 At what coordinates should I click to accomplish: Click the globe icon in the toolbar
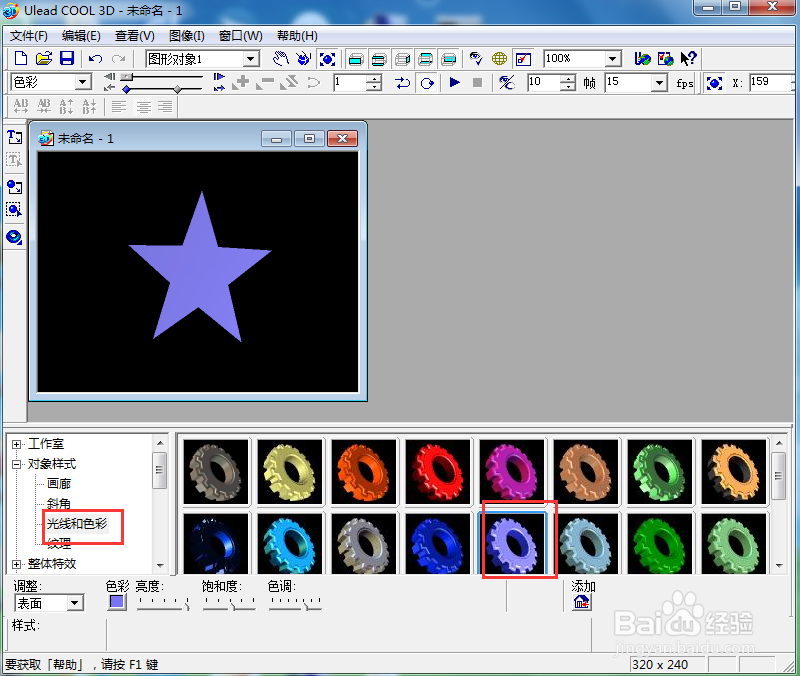coord(499,59)
